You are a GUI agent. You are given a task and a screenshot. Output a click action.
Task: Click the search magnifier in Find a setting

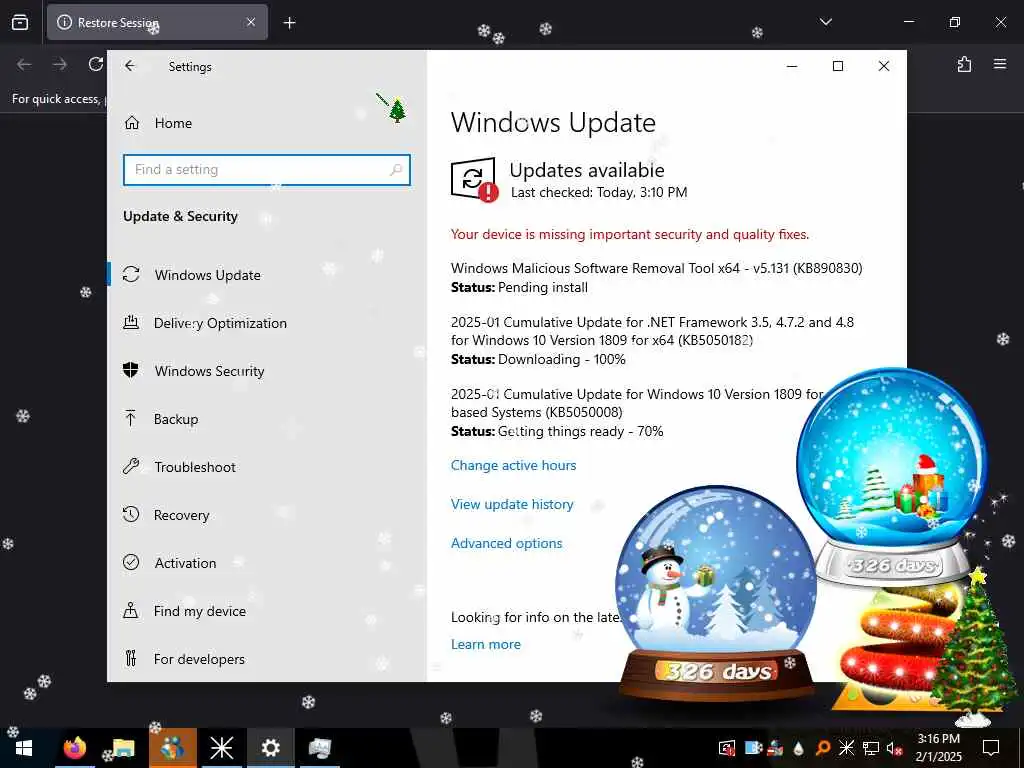(x=396, y=170)
